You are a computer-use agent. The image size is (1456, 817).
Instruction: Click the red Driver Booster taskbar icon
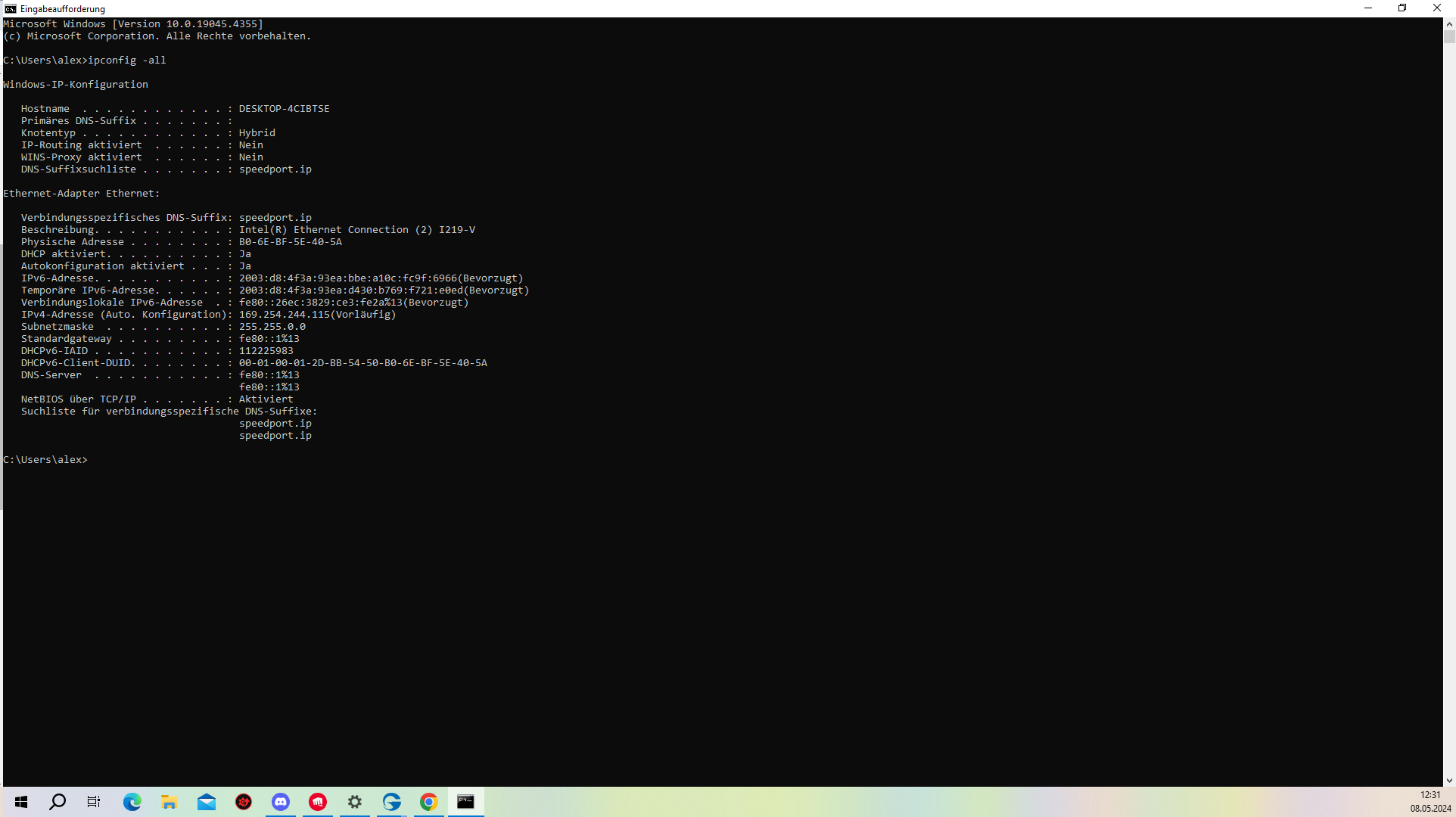244,802
